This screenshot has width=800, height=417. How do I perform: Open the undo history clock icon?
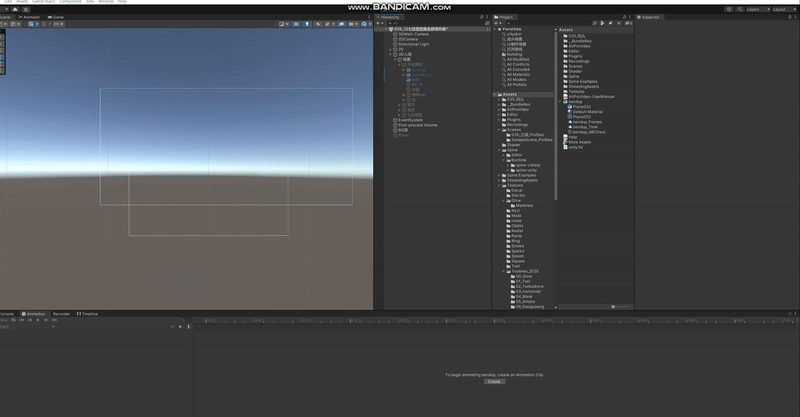(x=729, y=9)
